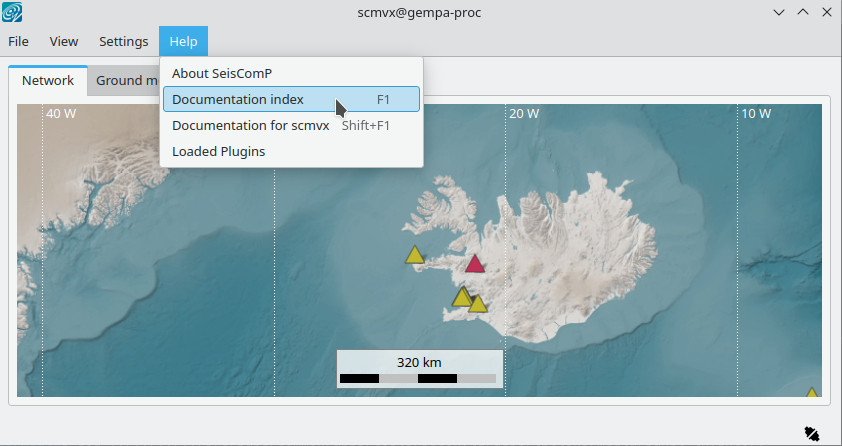842x446 pixels.
Task: Show the Loaded Plugins entry
Action: [x=218, y=152]
